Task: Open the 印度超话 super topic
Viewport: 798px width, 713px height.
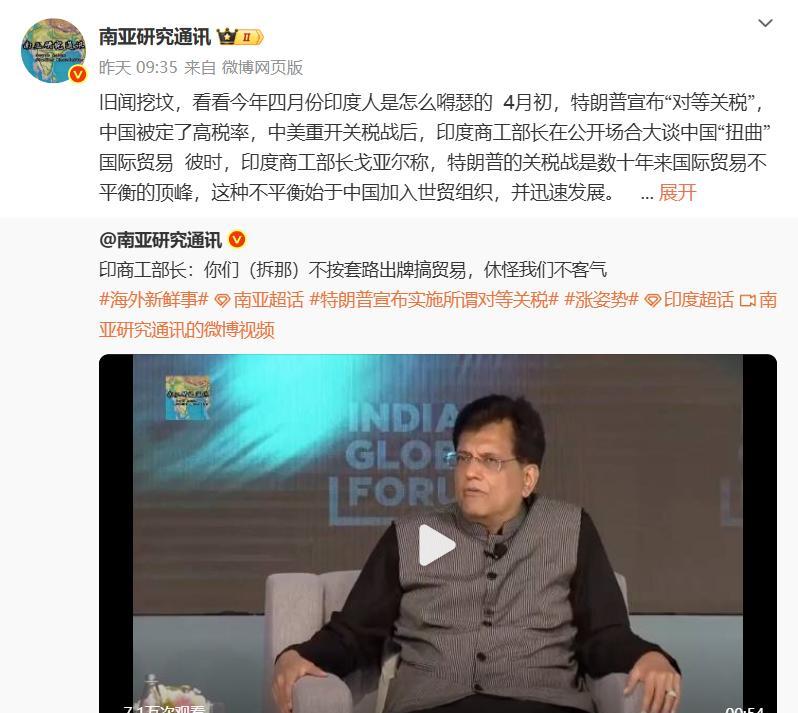Action: 690,300
